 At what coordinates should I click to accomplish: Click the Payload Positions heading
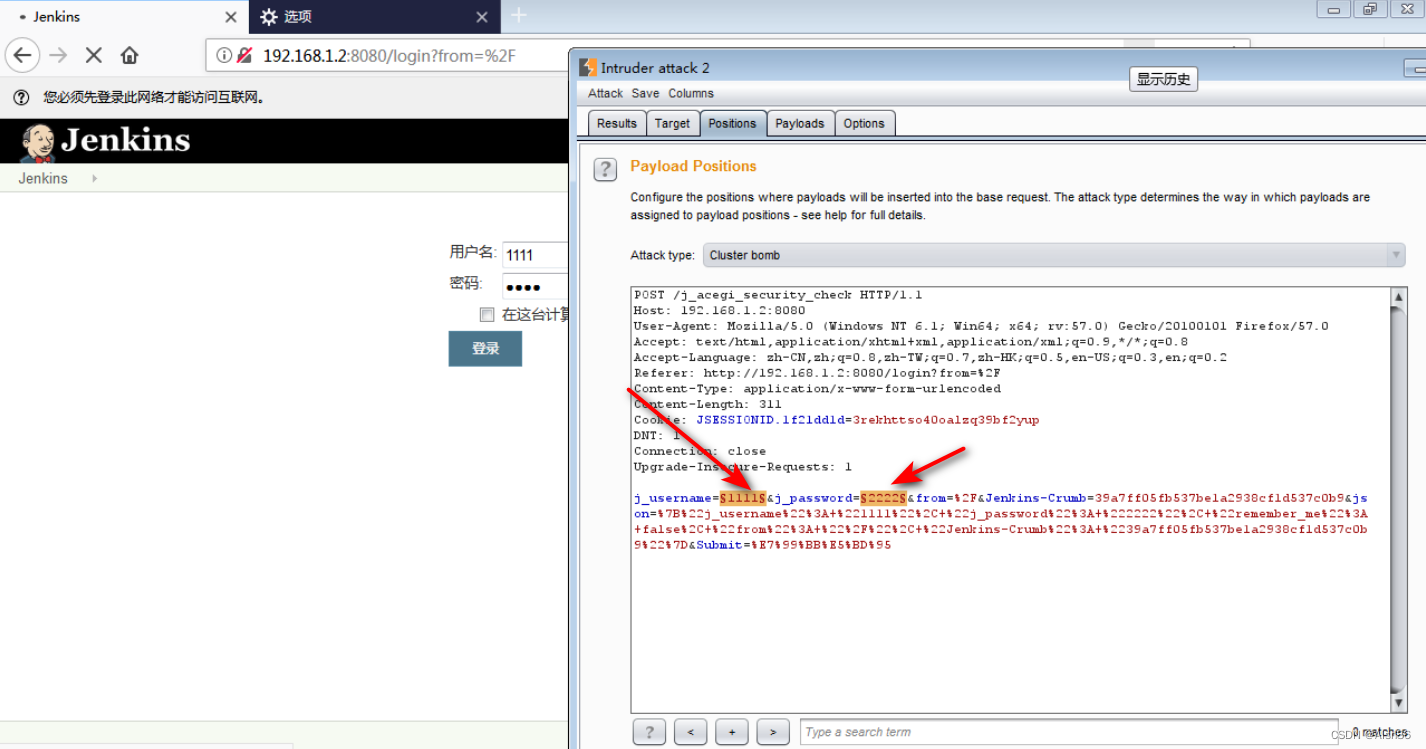pos(693,166)
